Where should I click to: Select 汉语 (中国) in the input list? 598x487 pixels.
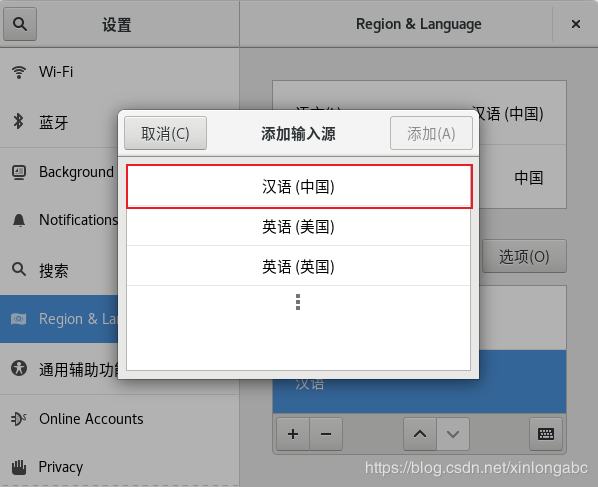[299, 186]
